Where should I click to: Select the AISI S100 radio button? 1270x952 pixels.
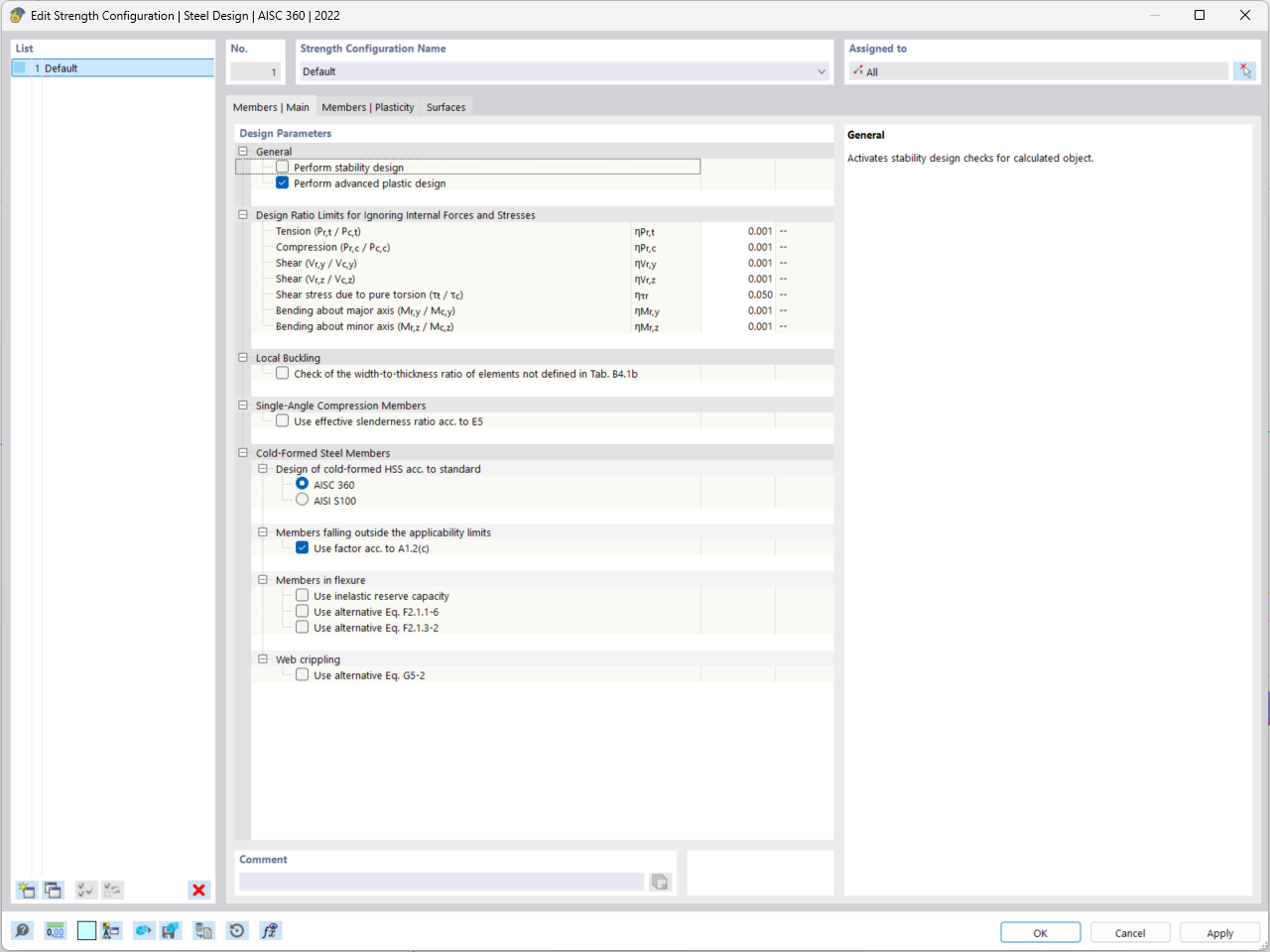(302, 500)
